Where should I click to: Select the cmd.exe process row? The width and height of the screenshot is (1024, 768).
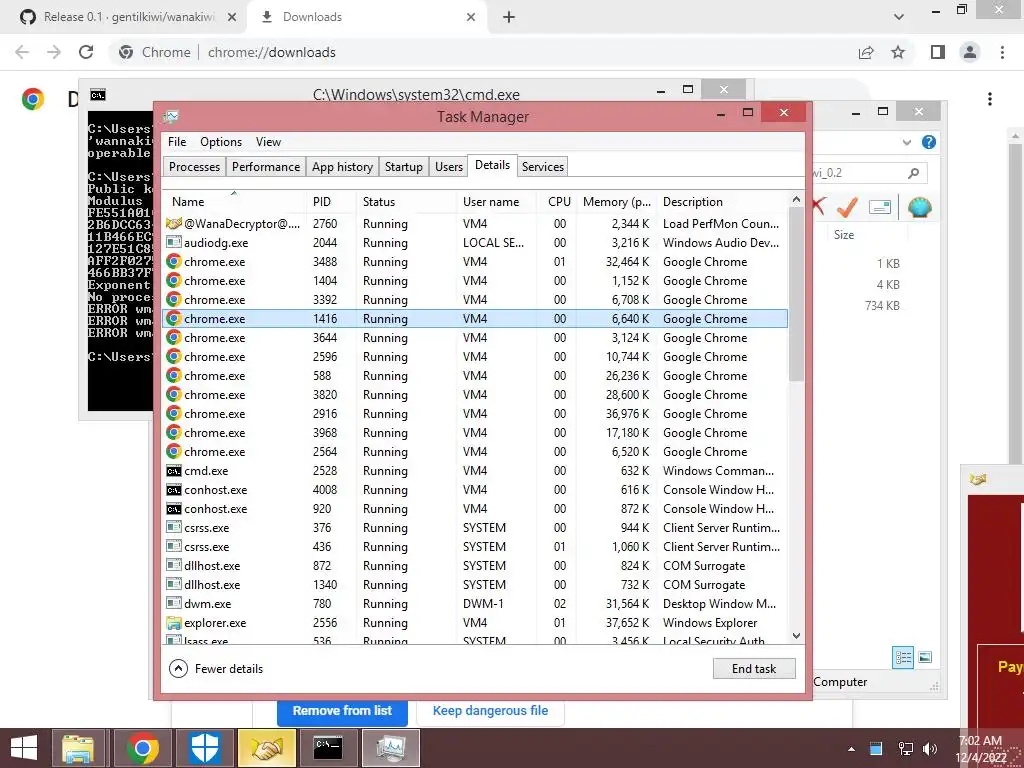tap(475, 470)
